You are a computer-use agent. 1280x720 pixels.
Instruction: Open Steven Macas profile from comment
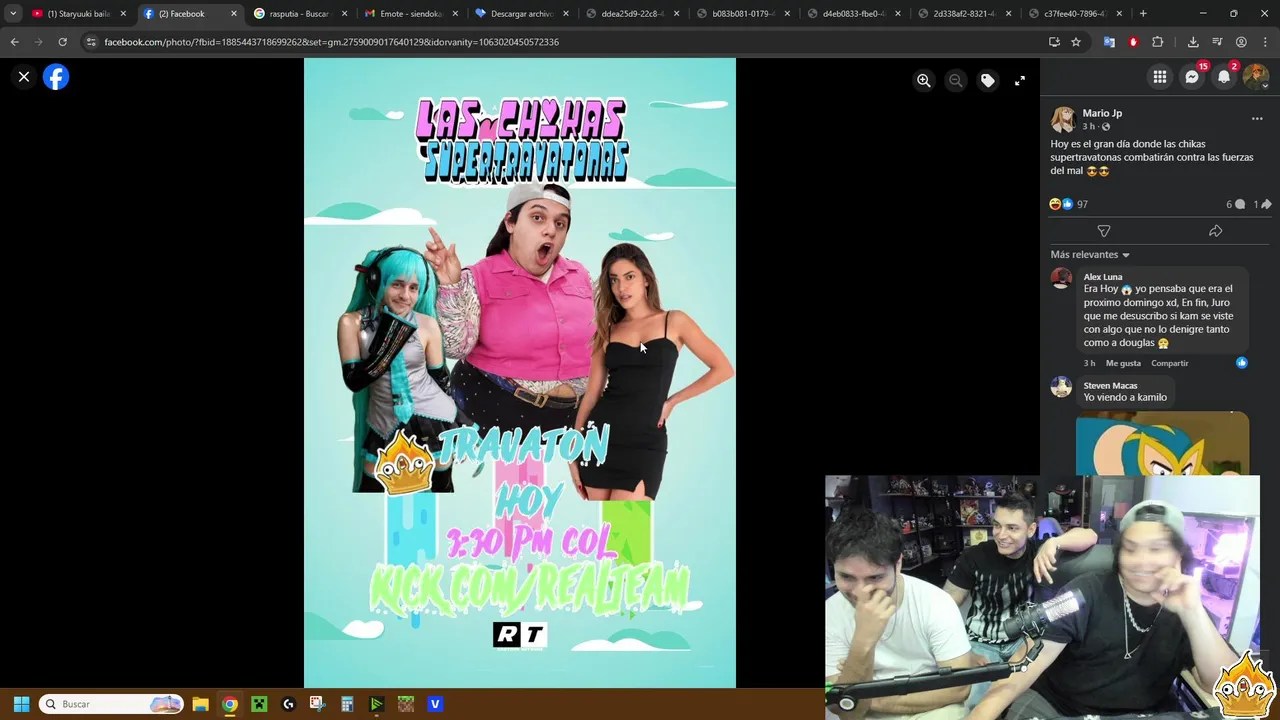coord(1110,386)
